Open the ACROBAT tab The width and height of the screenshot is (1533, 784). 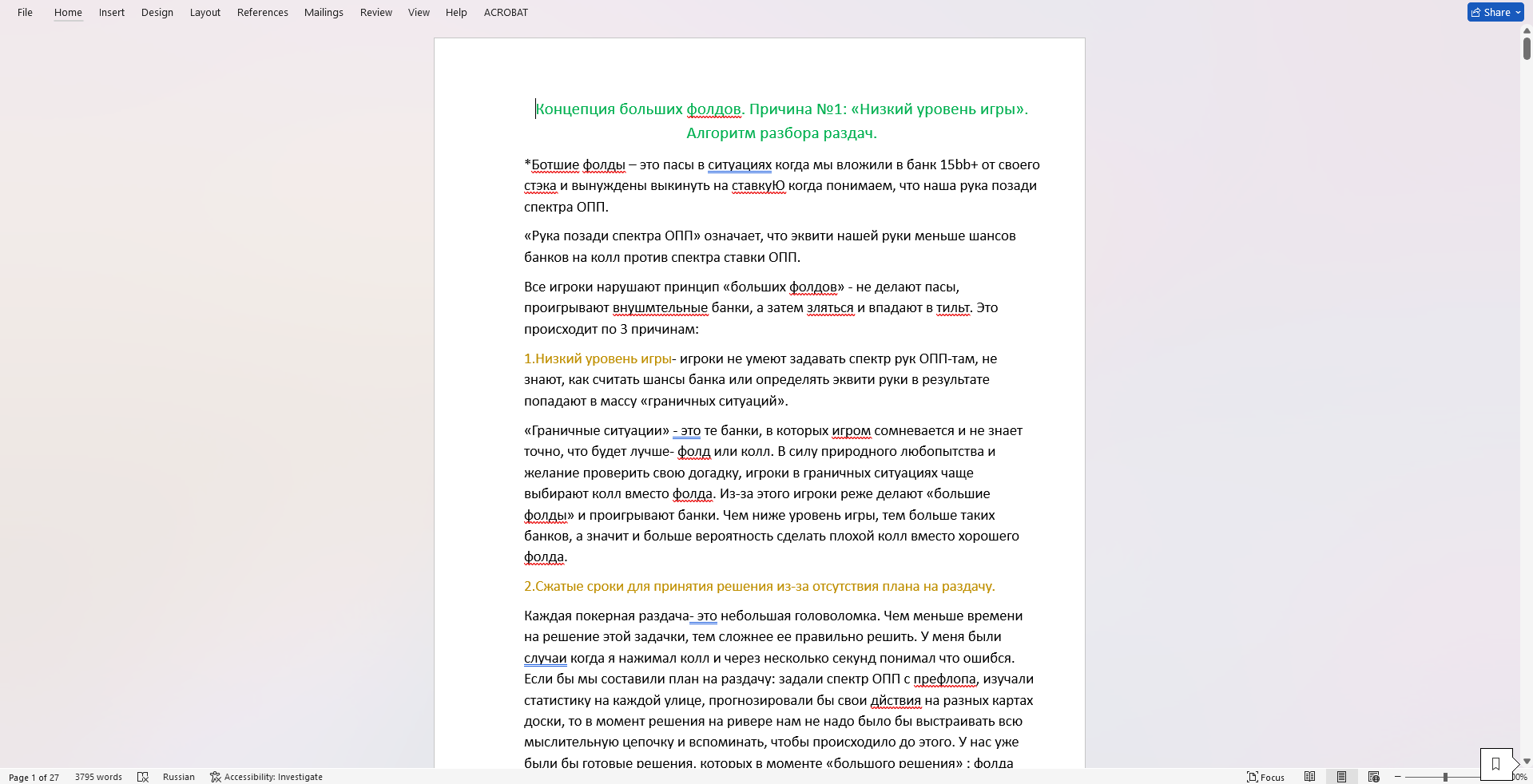coord(506,12)
